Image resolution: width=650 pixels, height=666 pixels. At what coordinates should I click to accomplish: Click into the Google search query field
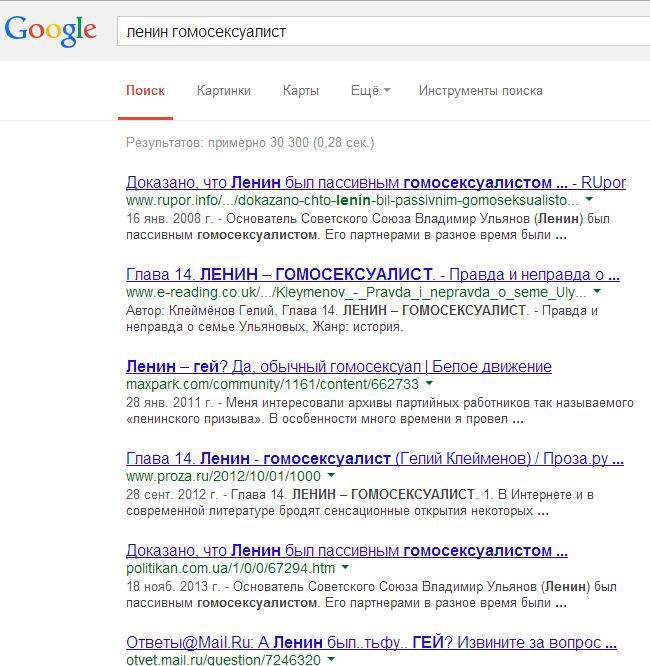pos(380,32)
